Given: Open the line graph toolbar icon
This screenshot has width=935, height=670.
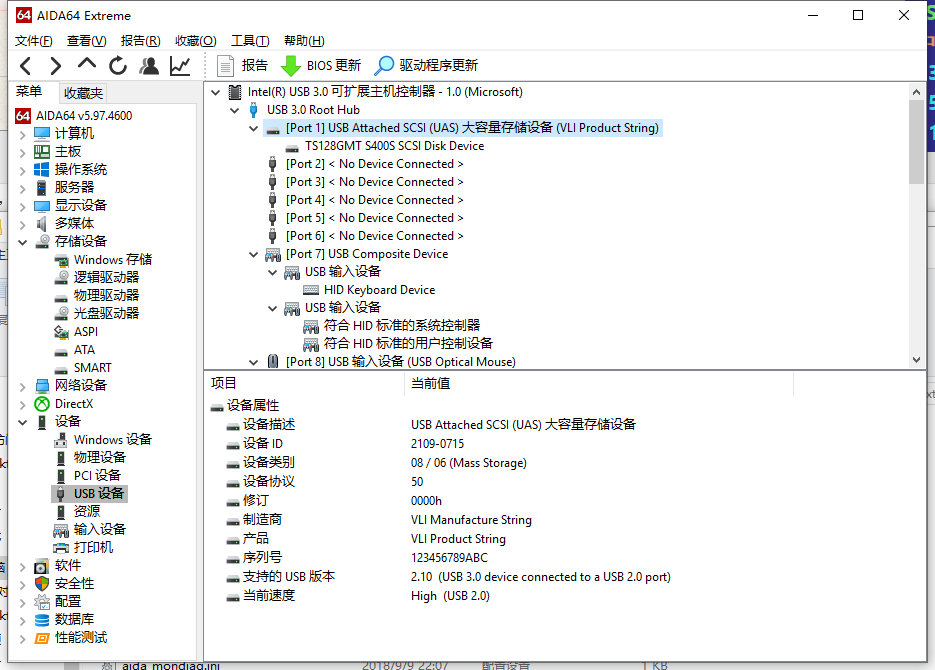Looking at the screenshot, I should coord(179,66).
